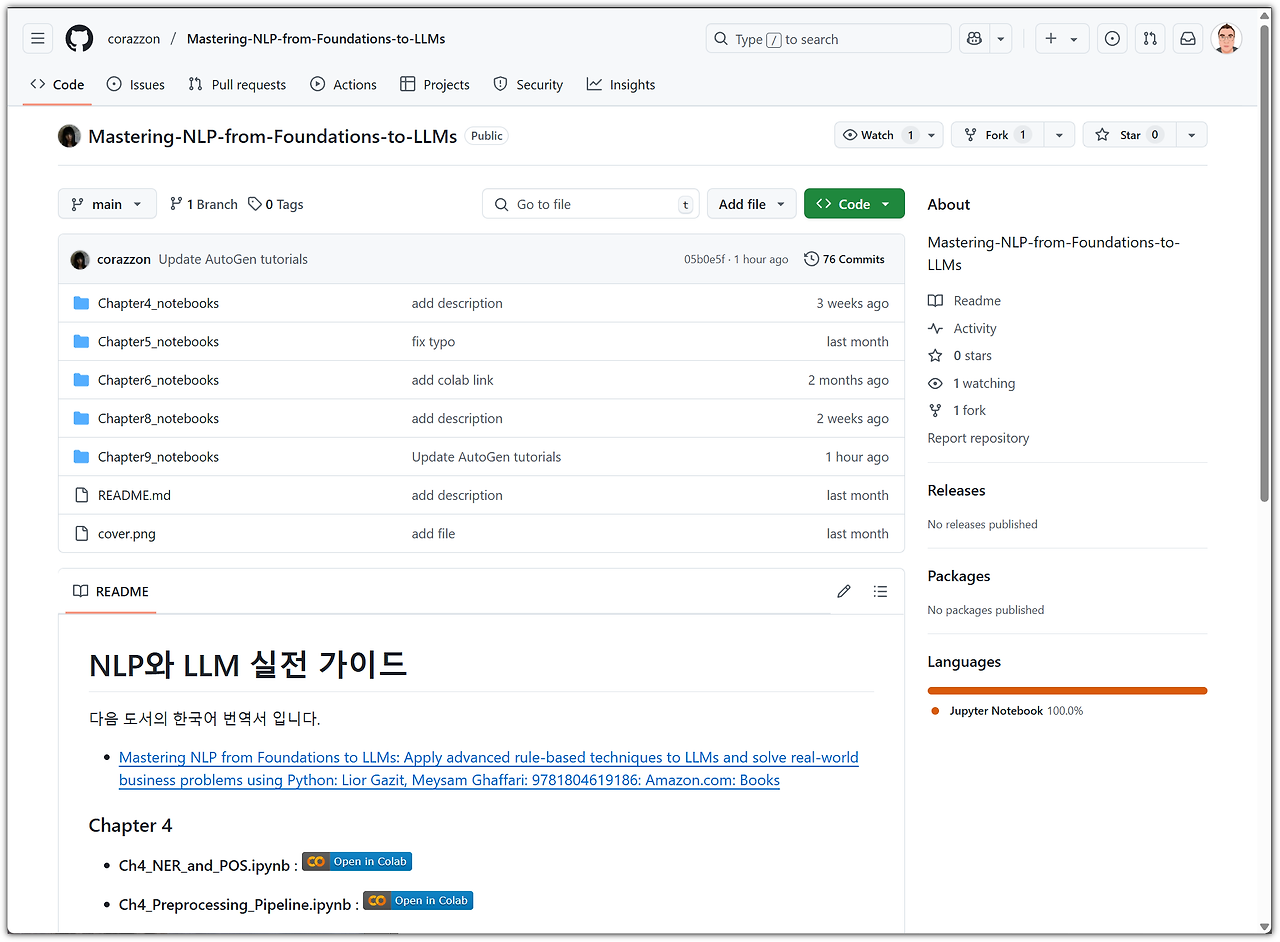View the 1 Branch link
The height and width of the screenshot is (942, 1280).
coord(204,204)
